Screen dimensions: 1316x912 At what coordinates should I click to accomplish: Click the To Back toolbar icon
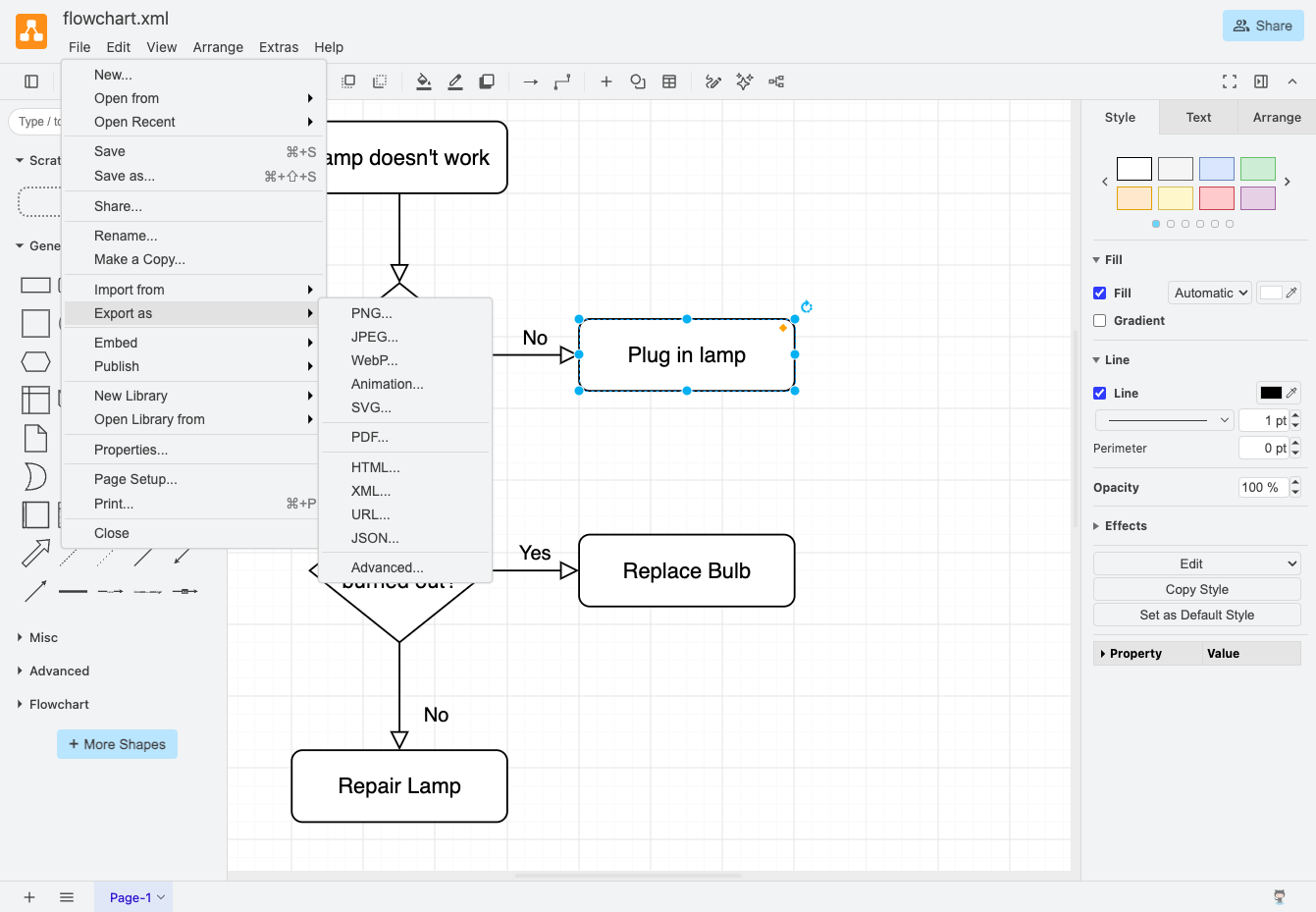380,81
